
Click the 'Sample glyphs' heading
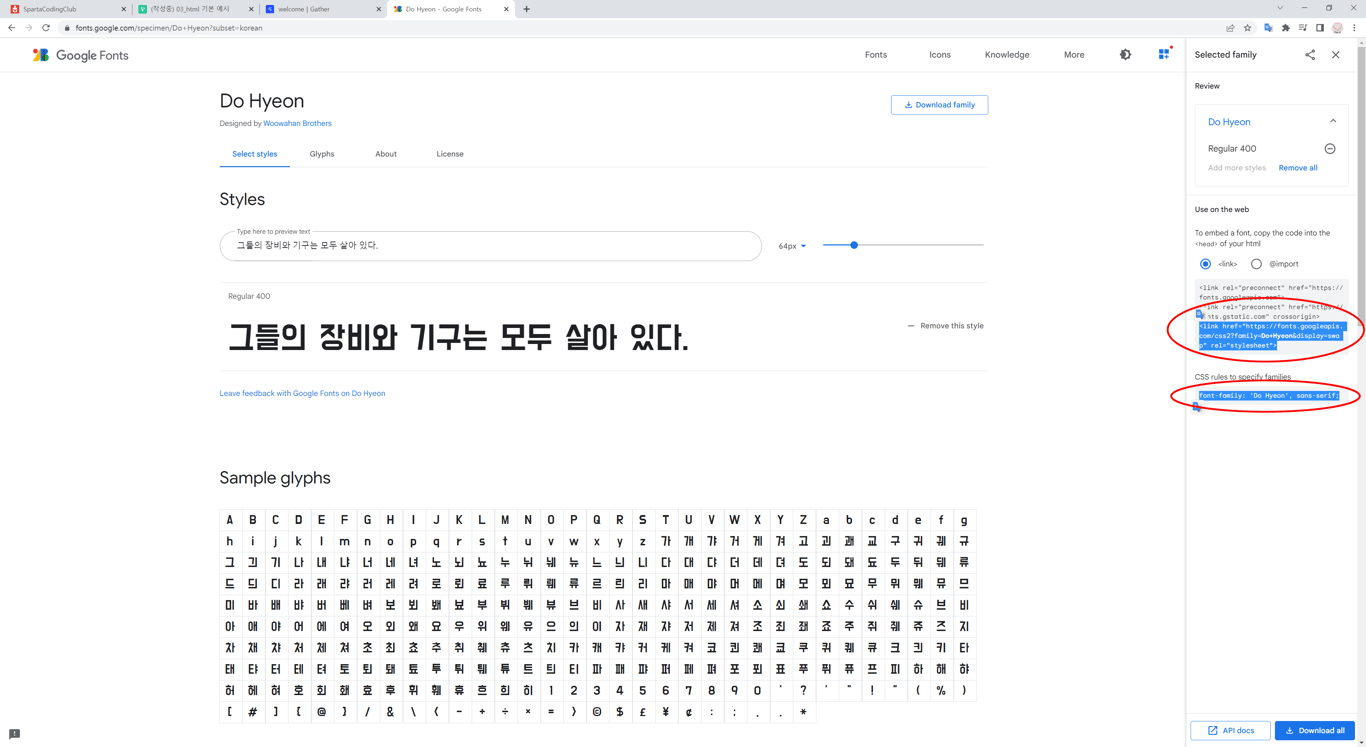click(275, 478)
